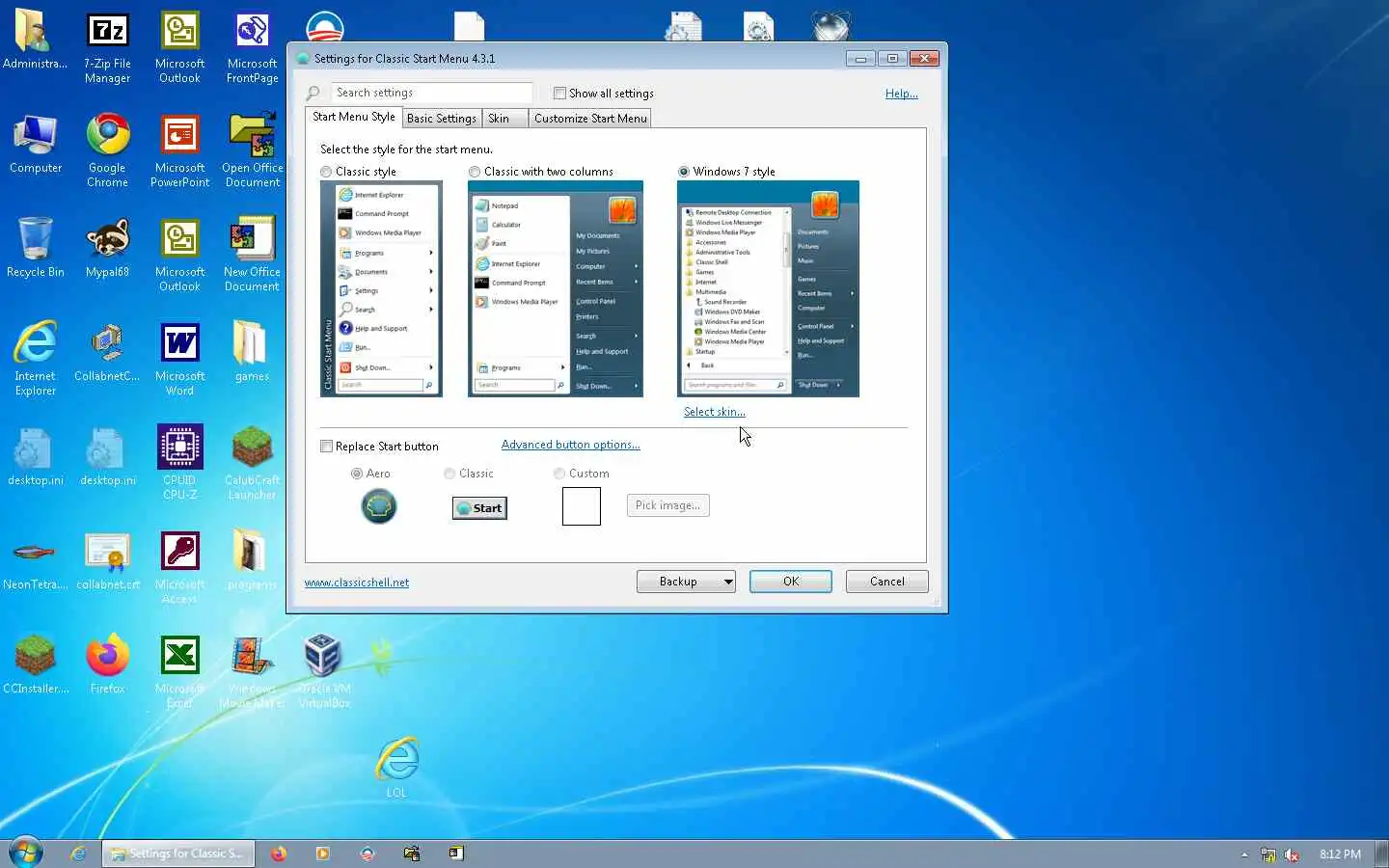Open 7-Zip File Manager desktop icon
This screenshot has width=1389, height=868.
(x=107, y=48)
